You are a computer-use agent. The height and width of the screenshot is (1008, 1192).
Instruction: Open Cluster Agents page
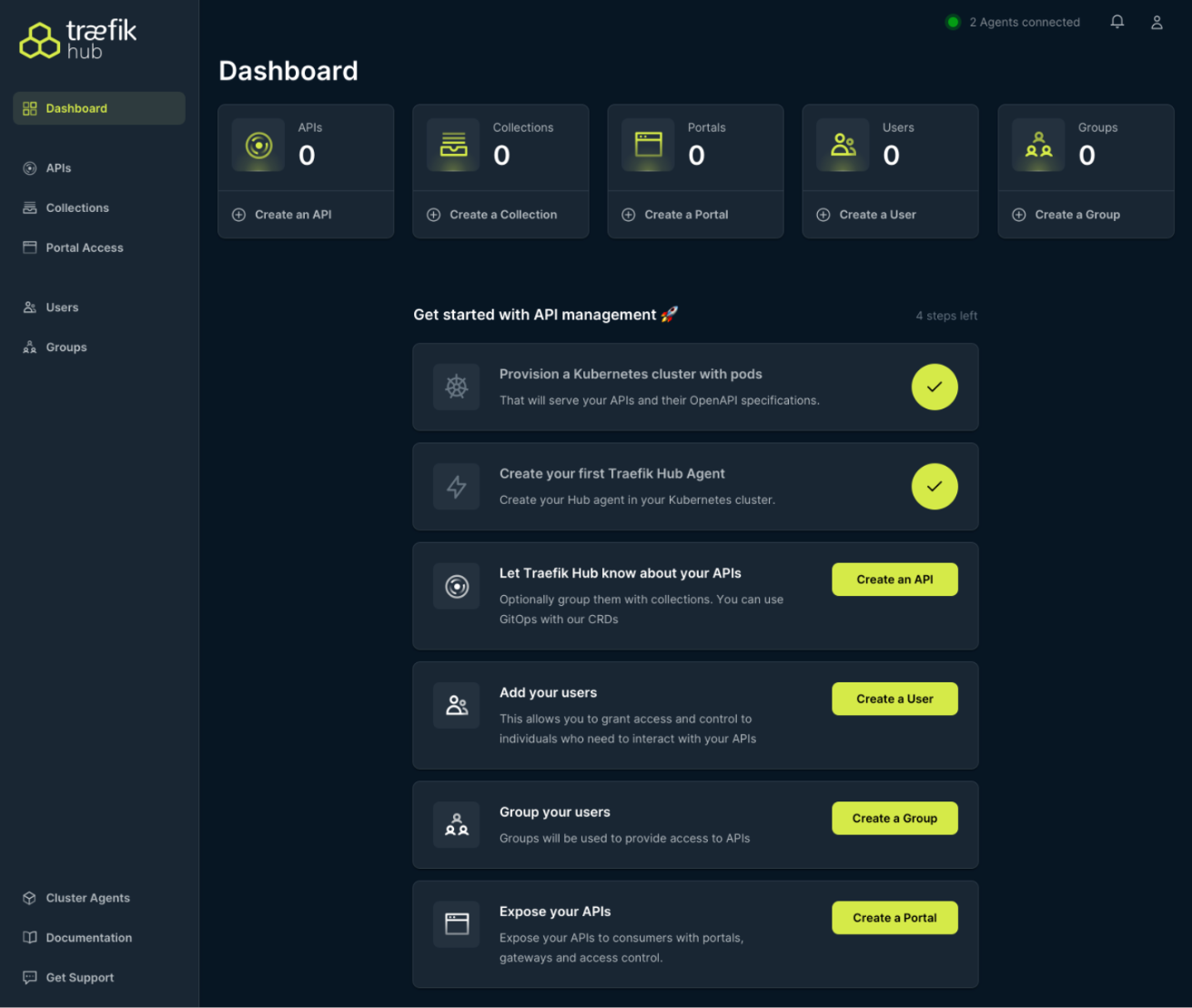click(99, 898)
